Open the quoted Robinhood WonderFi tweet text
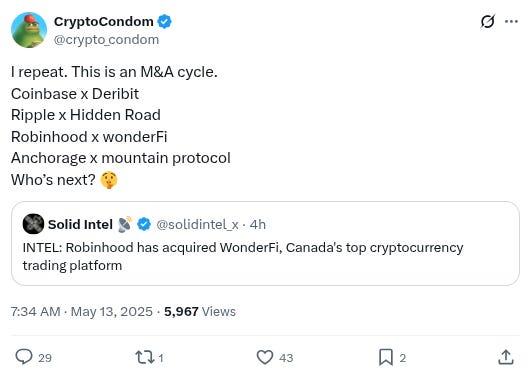The width and height of the screenshot is (528, 377). 243,256
